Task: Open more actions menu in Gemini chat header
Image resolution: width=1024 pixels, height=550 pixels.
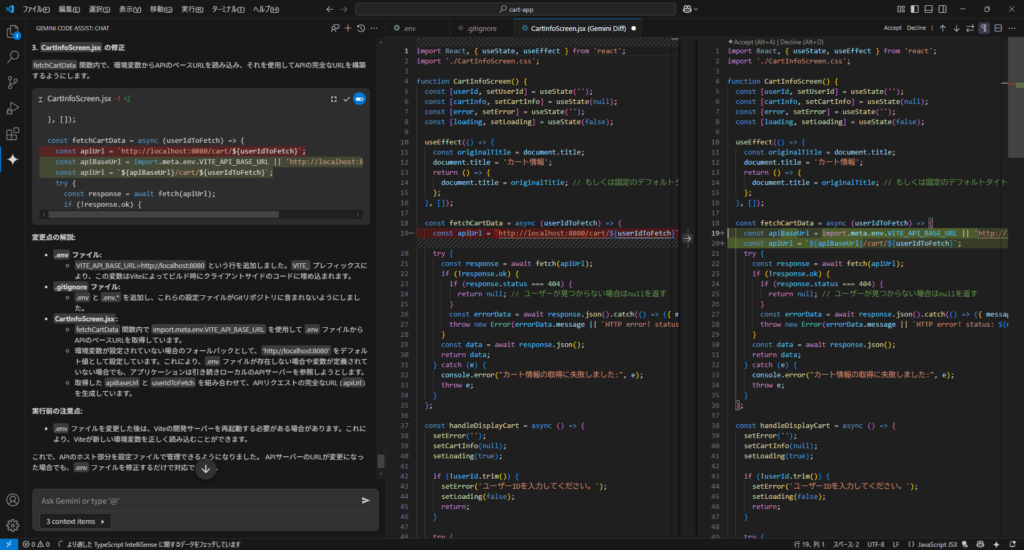Action: point(374,28)
